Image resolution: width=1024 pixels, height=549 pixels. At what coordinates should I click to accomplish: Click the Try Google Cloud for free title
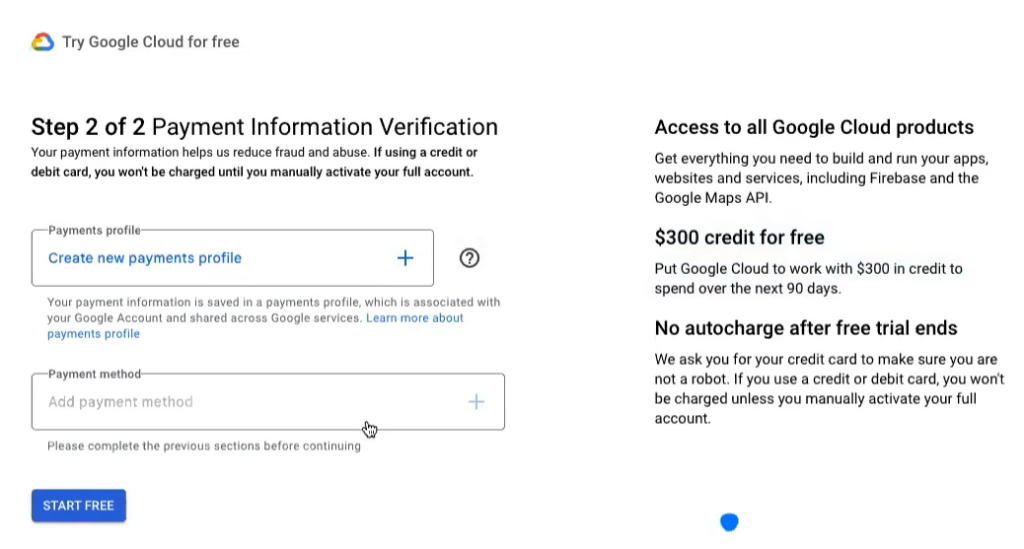point(151,42)
